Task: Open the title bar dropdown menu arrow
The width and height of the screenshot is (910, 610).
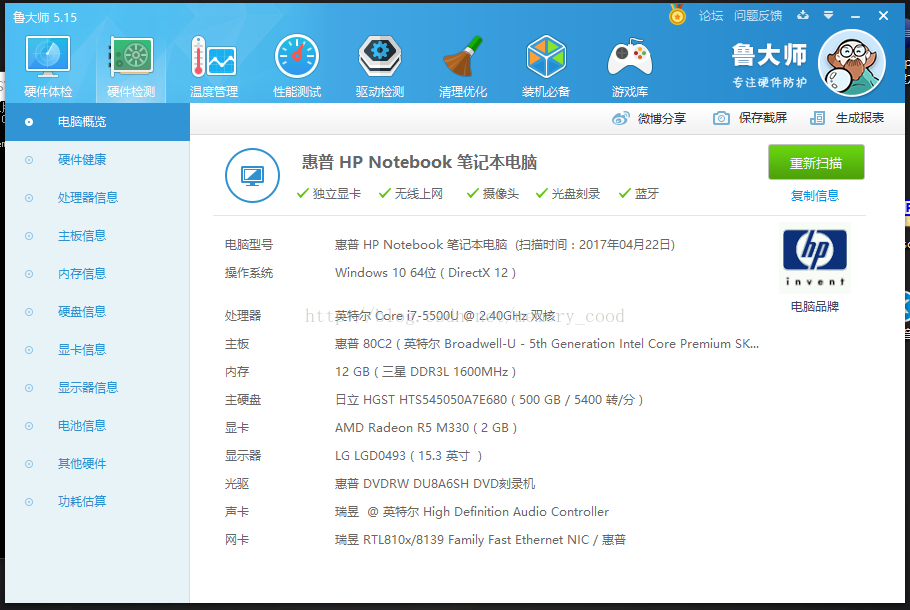Action: (828, 16)
